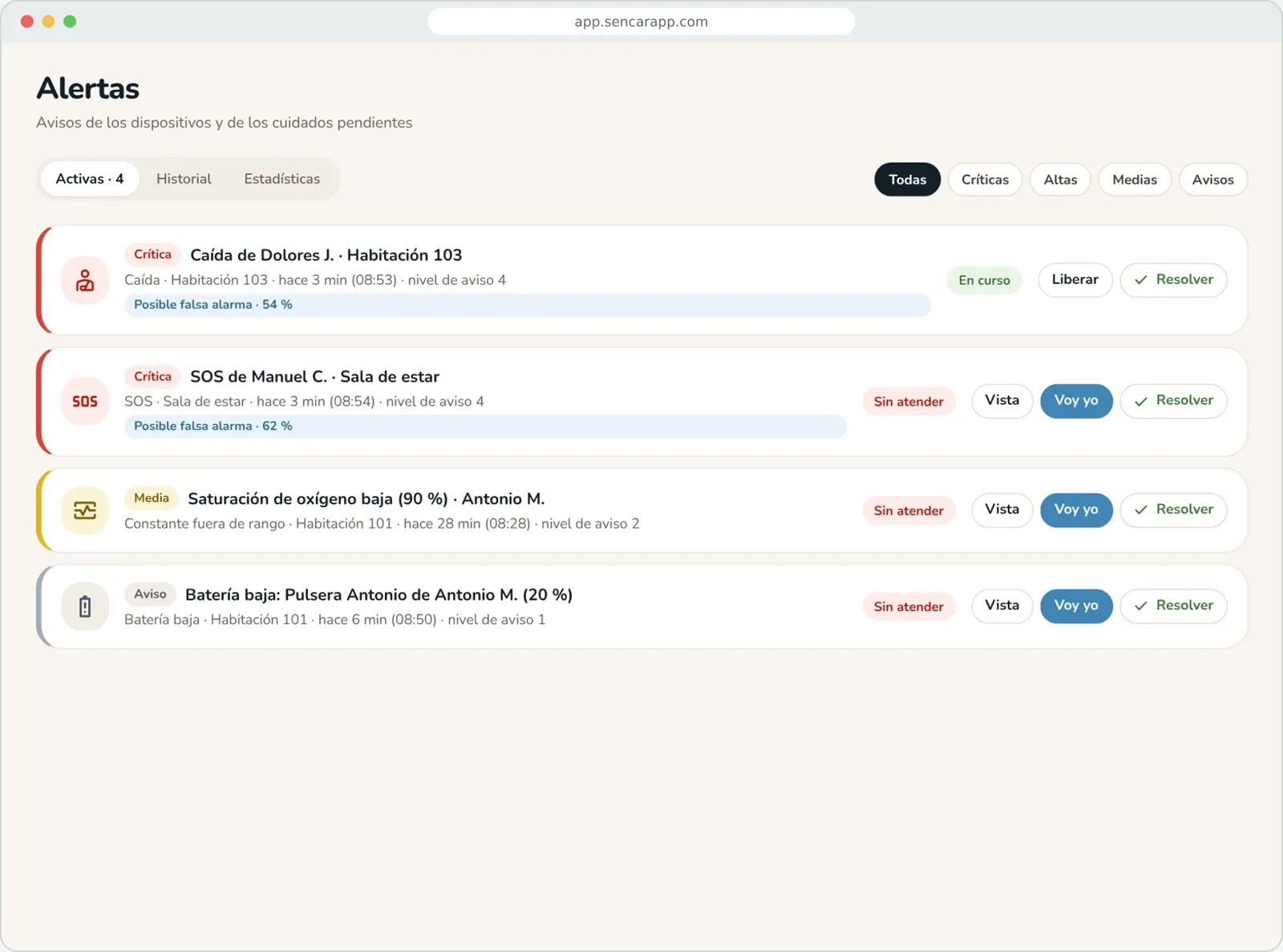This screenshot has width=1283, height=952.
Task: Click Sin atender badge on oxygen saturation alert
Action: (909, 511)
